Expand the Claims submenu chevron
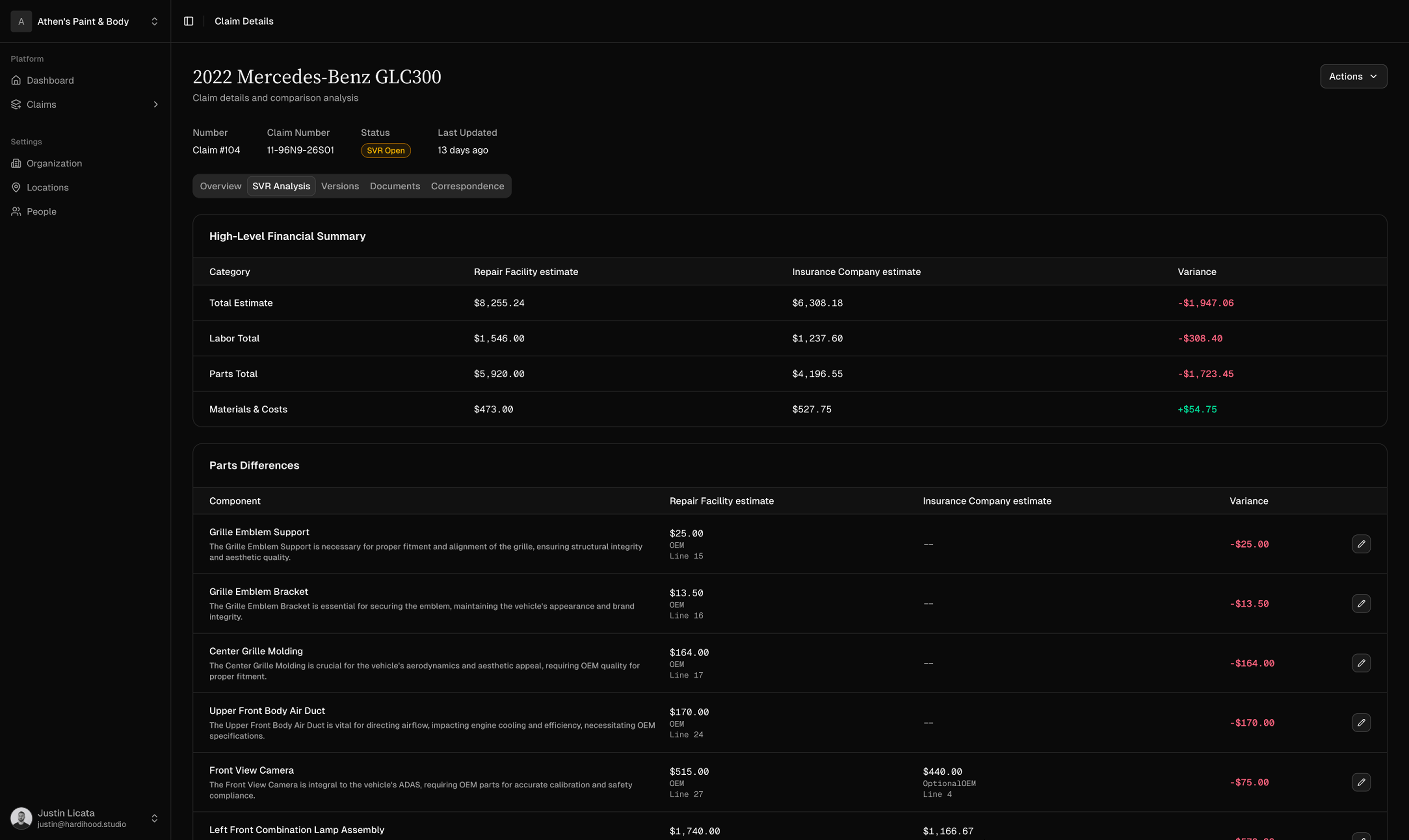The height and width of the screenshot is (840, 1409). point(156,104)
